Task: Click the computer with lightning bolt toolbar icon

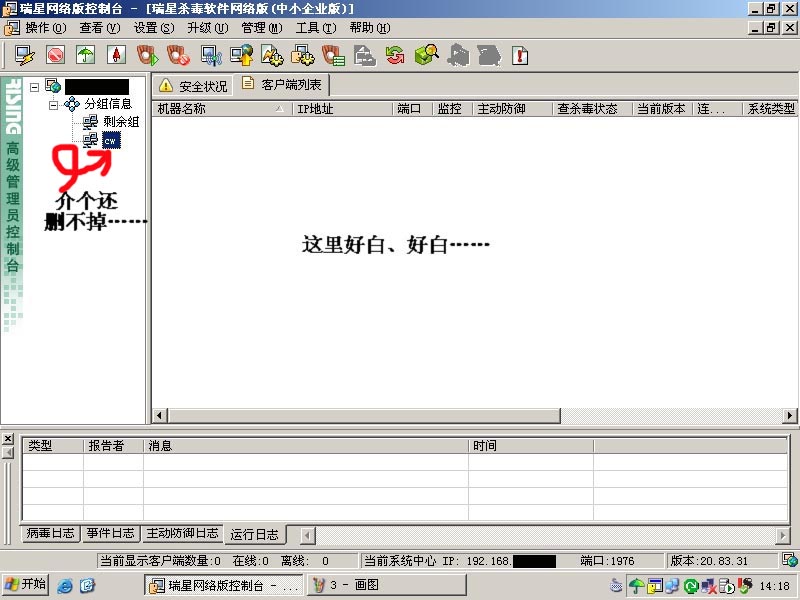Action: coord(24,55)
